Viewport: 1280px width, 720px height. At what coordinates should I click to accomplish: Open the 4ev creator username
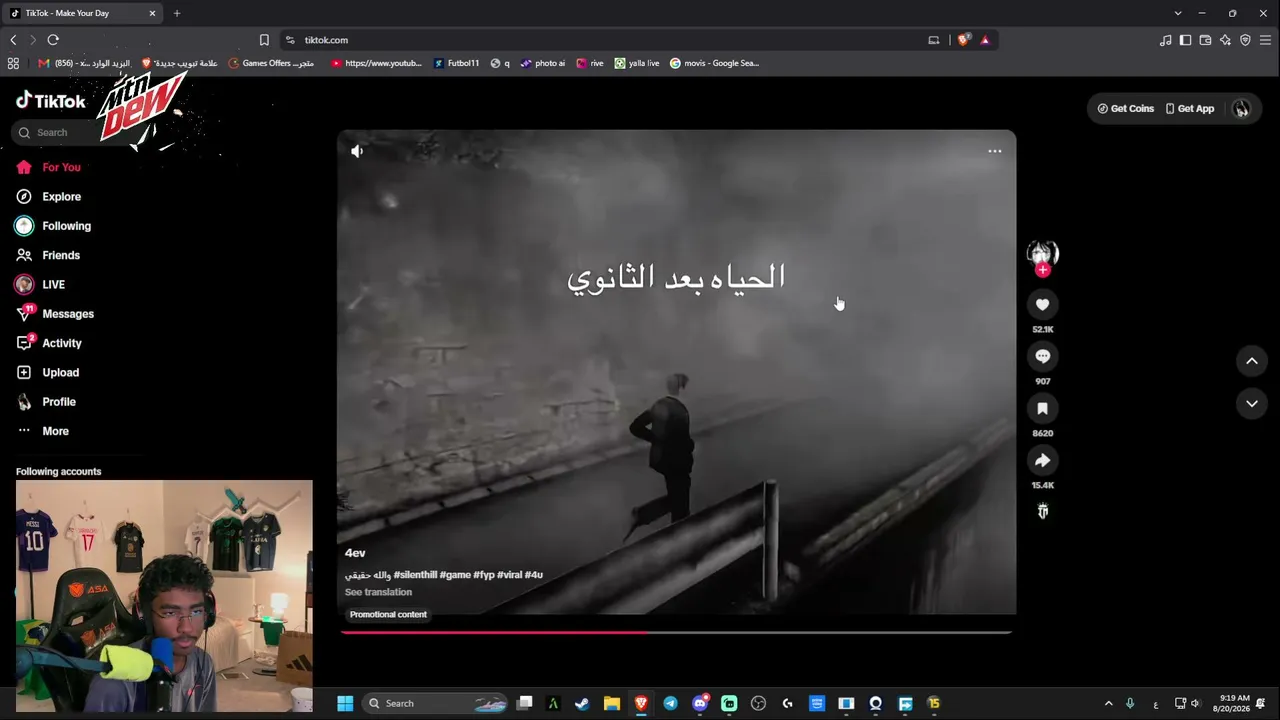[355, 553]
